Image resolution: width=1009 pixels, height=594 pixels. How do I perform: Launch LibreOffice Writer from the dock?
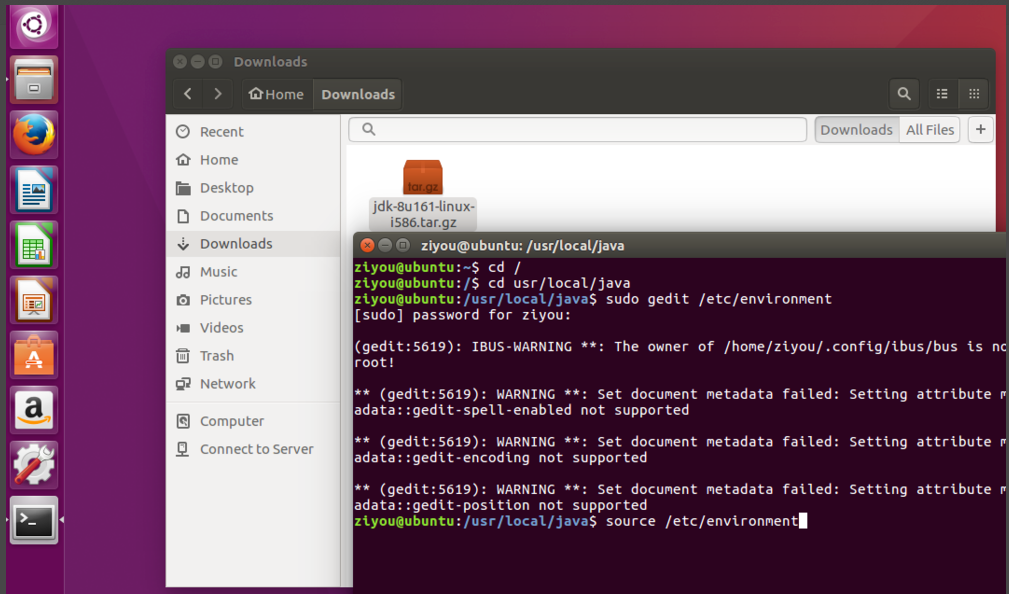[x=33, y=190]
